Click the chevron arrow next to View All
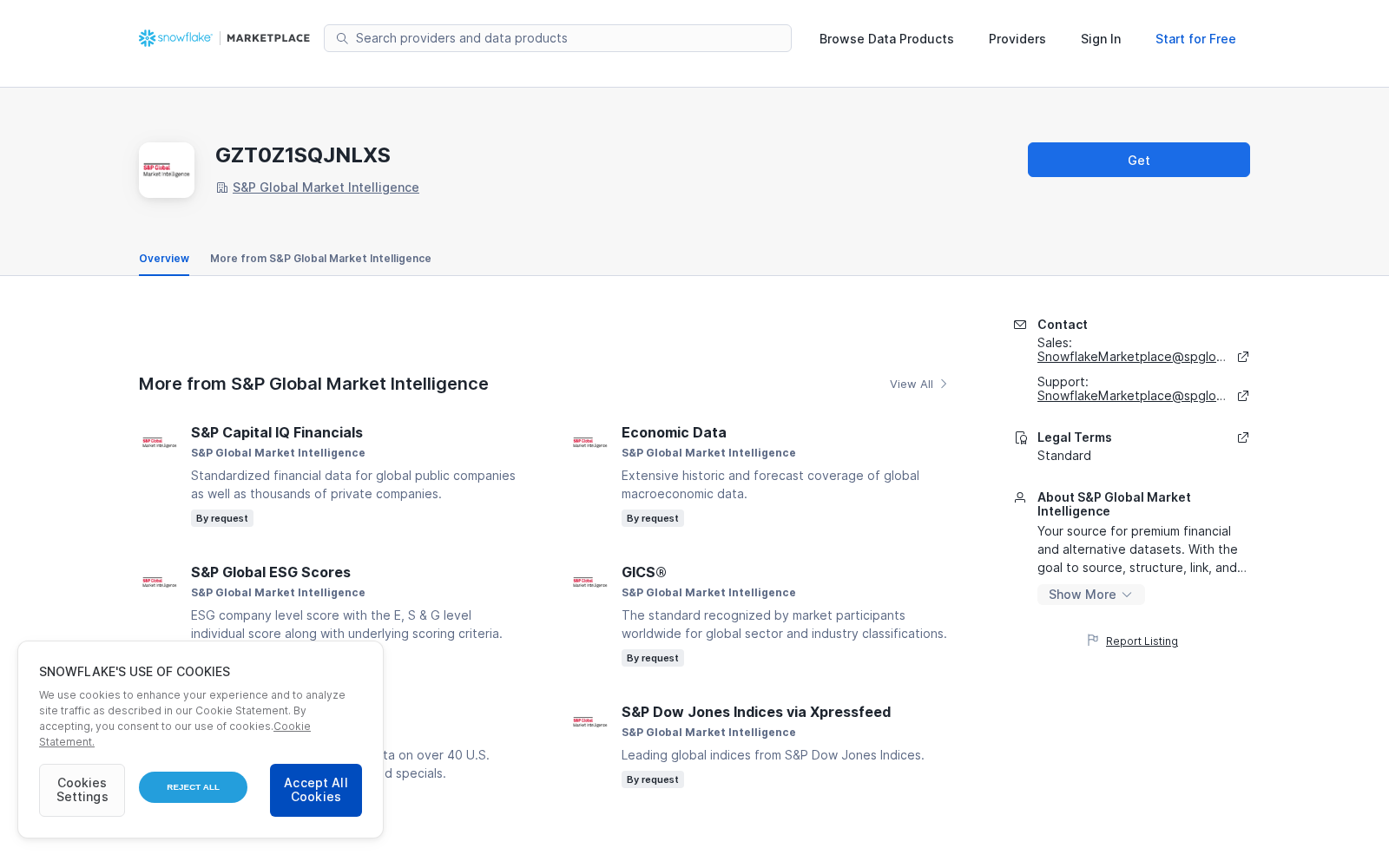 944,384
